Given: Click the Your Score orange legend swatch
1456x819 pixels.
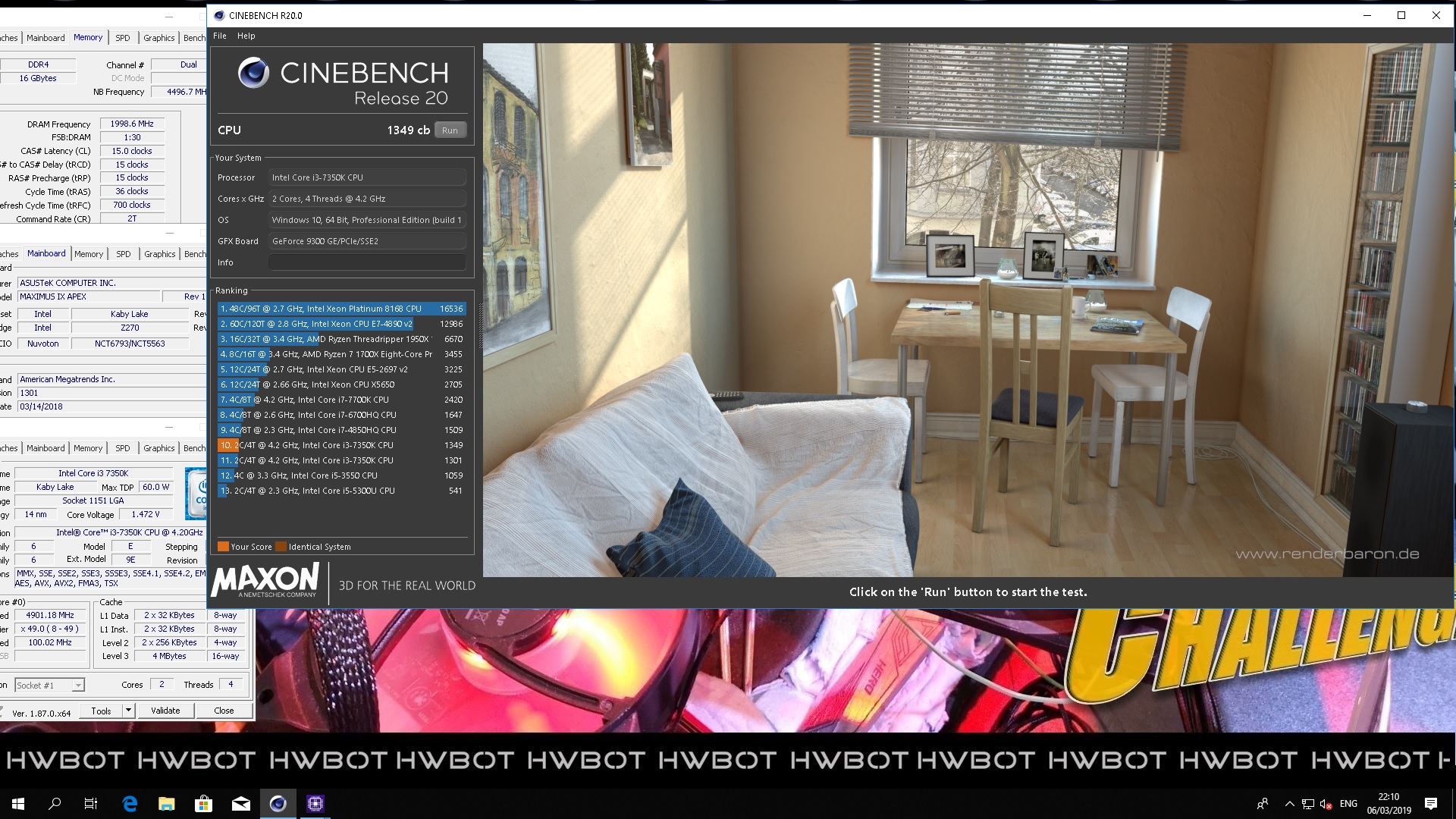Looking at the screenshot, I should (x=223, y=547).
